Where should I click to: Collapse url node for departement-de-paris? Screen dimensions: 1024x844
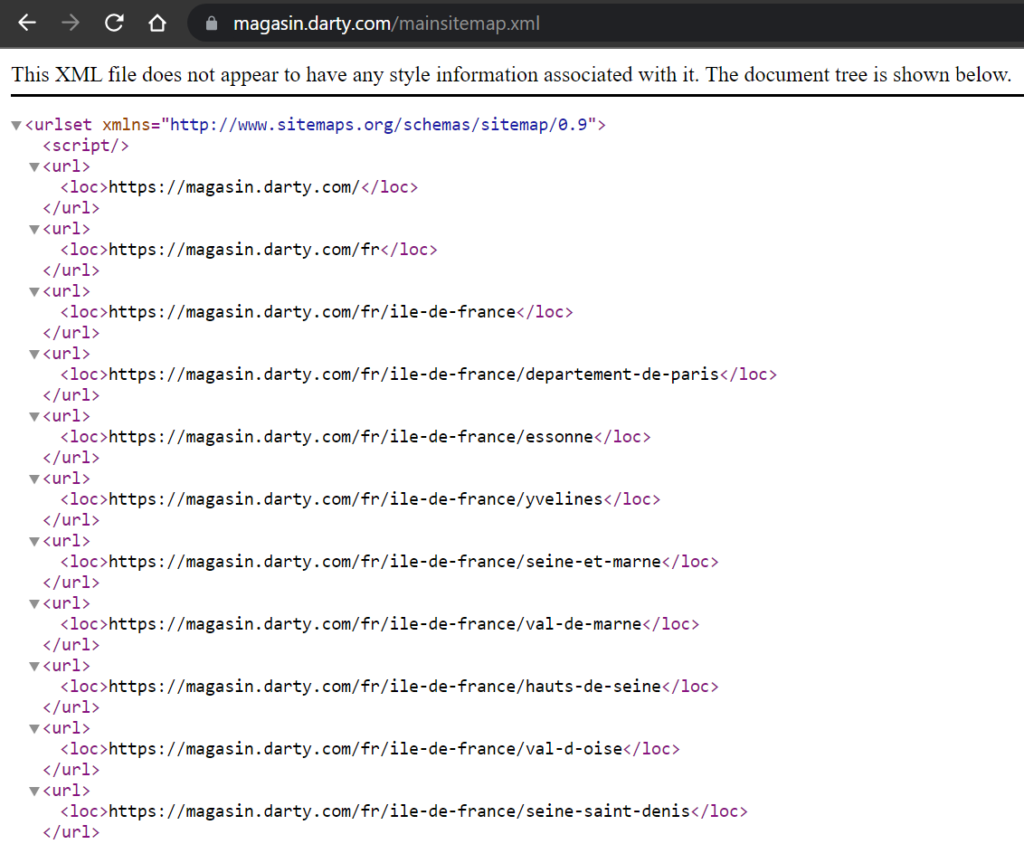point(35,354)
